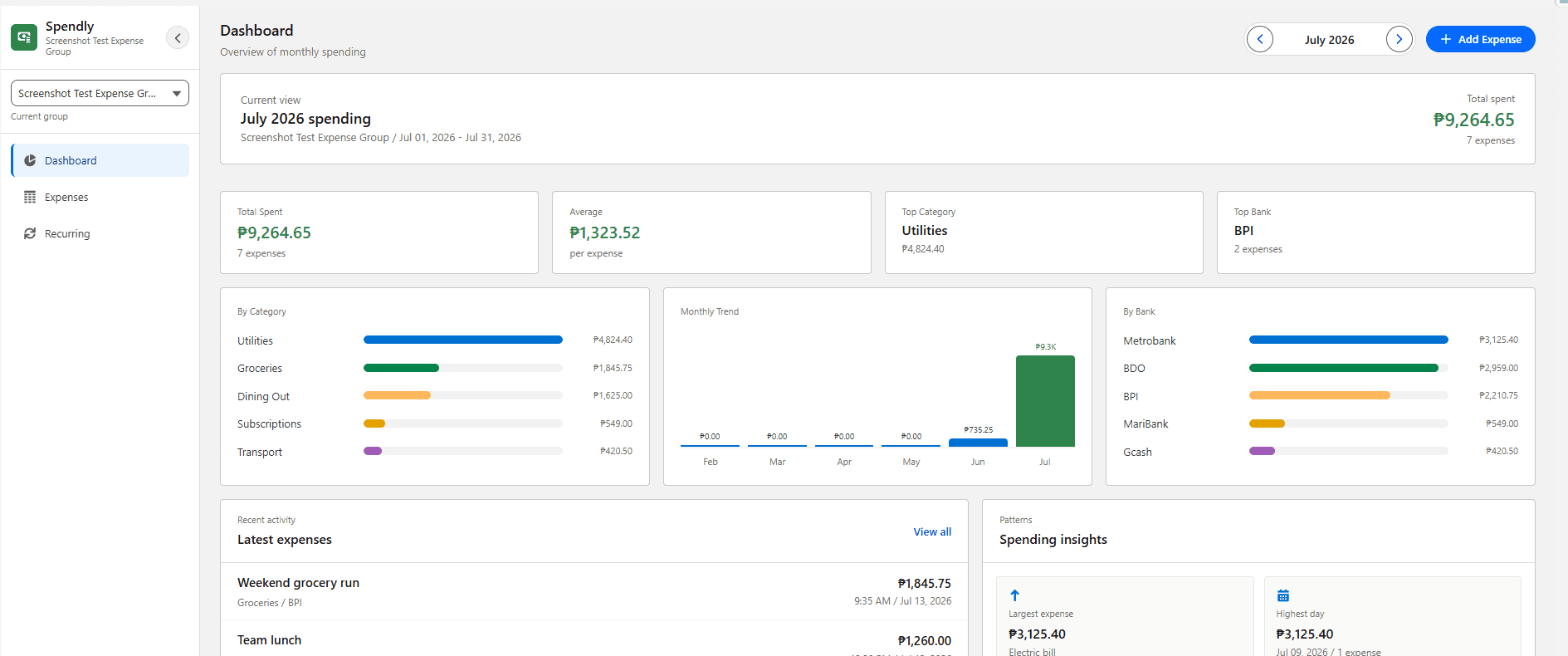Click the Dining Out category progress bar
This screenshot has width=1568, height=656.
(463, 395)
